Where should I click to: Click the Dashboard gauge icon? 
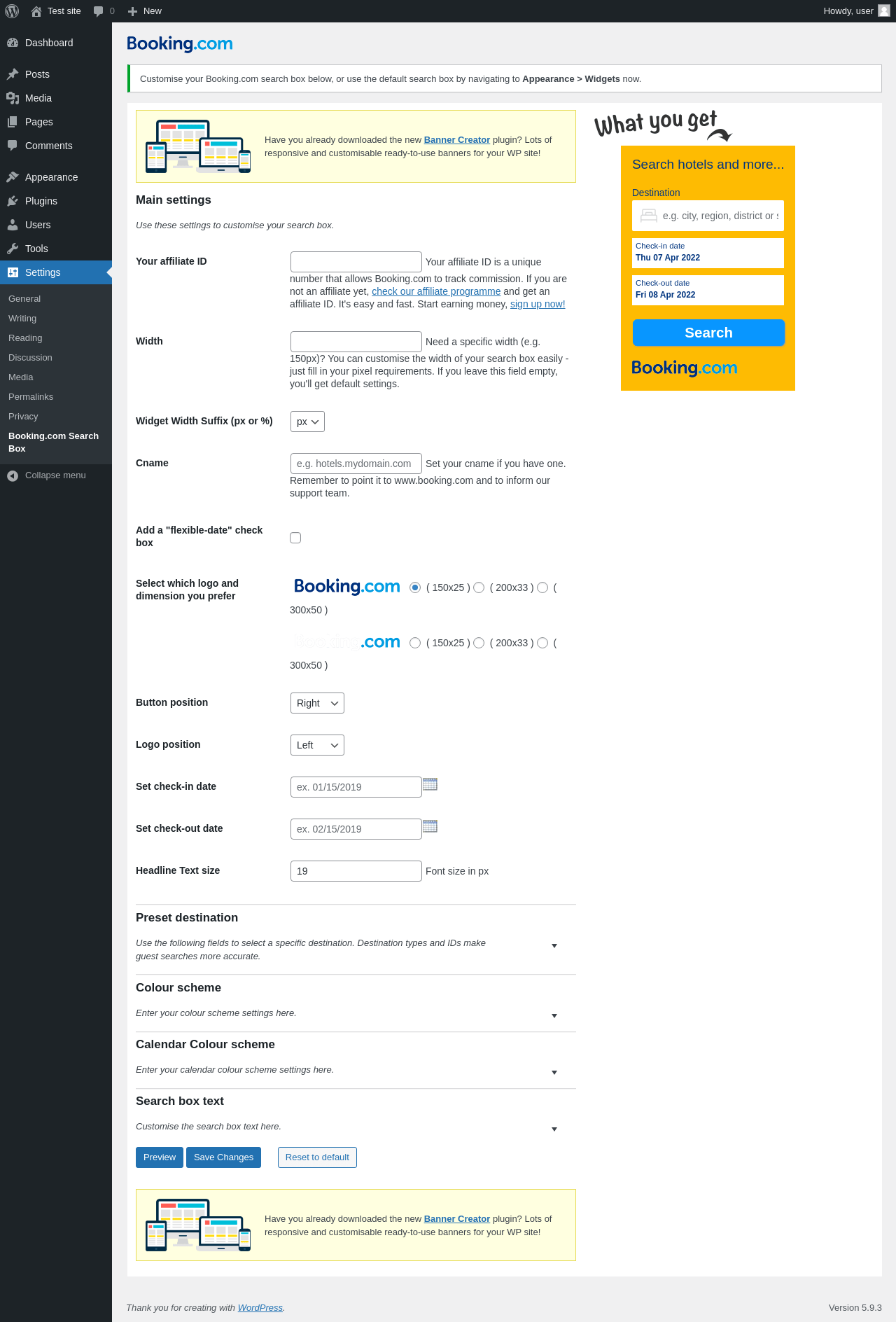click(x=13, y=43)
